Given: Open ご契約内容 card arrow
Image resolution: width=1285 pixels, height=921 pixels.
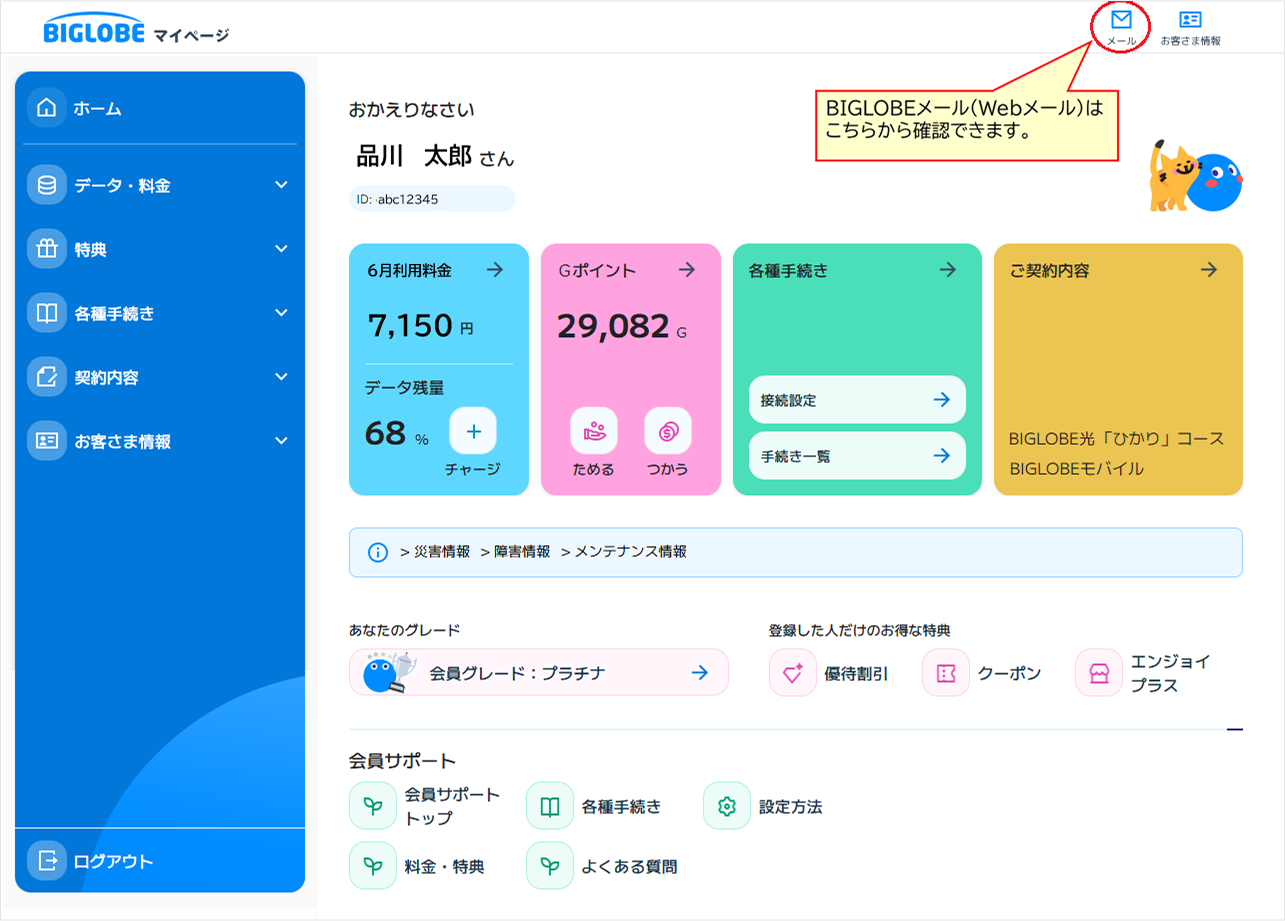Looking at the screenshot, I should (x=1209, y=270).
